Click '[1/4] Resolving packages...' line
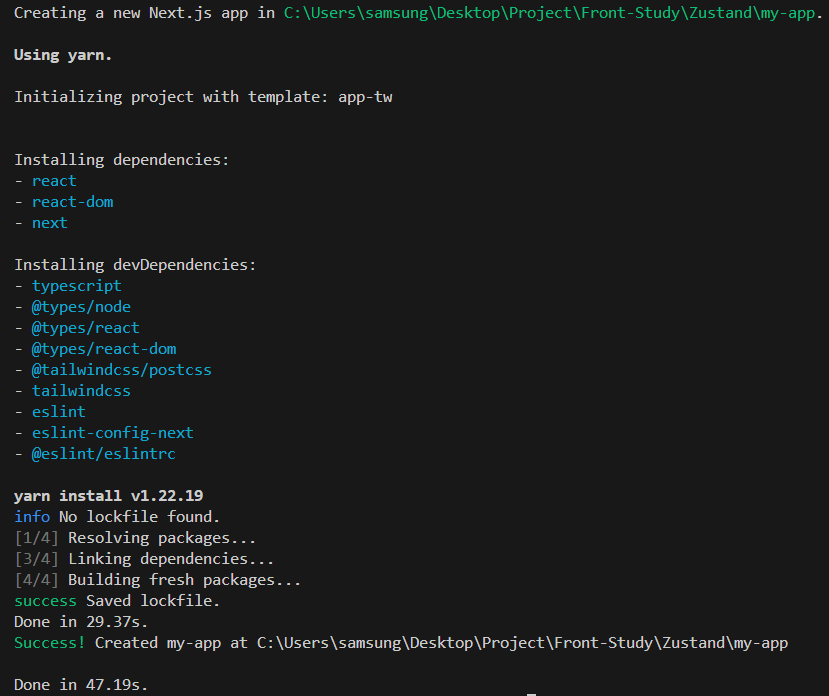Screen dimensions: 829x696 (x=135, y=538)
